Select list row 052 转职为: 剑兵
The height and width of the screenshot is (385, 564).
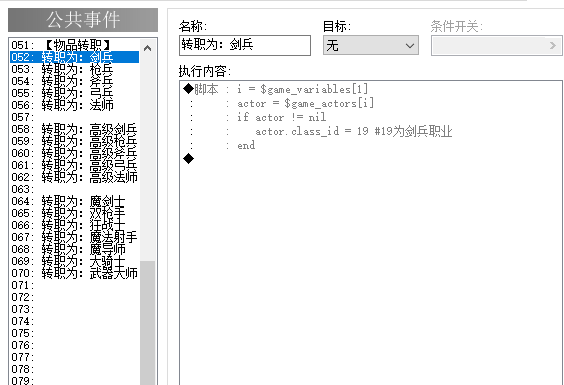[74, 57]
